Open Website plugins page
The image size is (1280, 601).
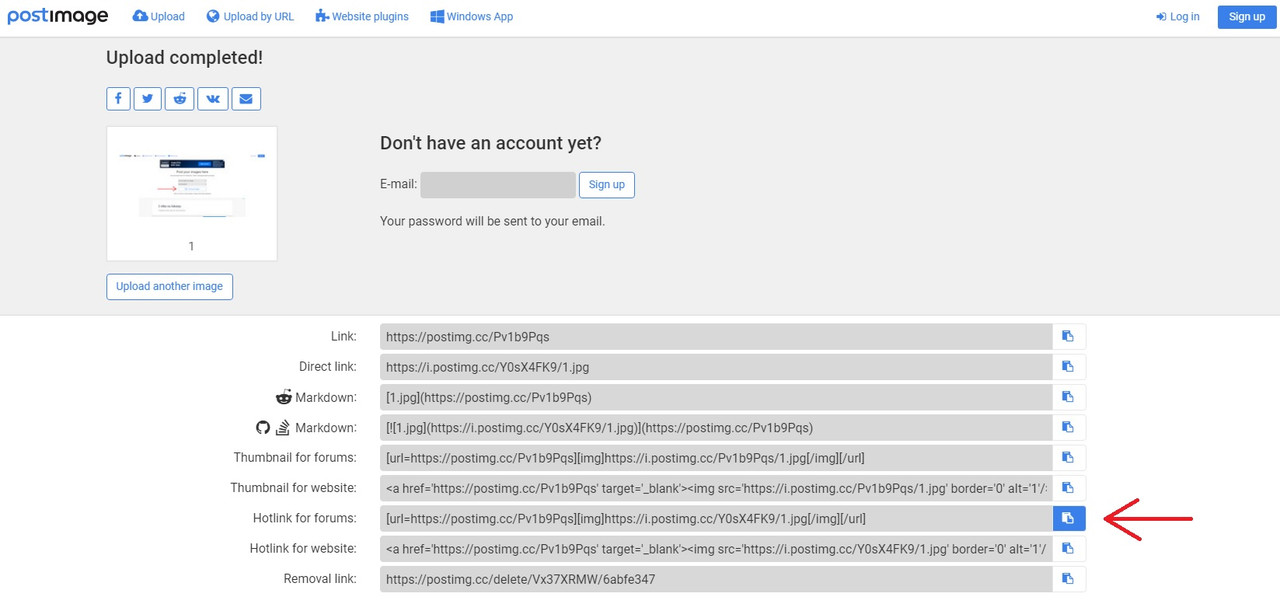(x=362, y=16)
